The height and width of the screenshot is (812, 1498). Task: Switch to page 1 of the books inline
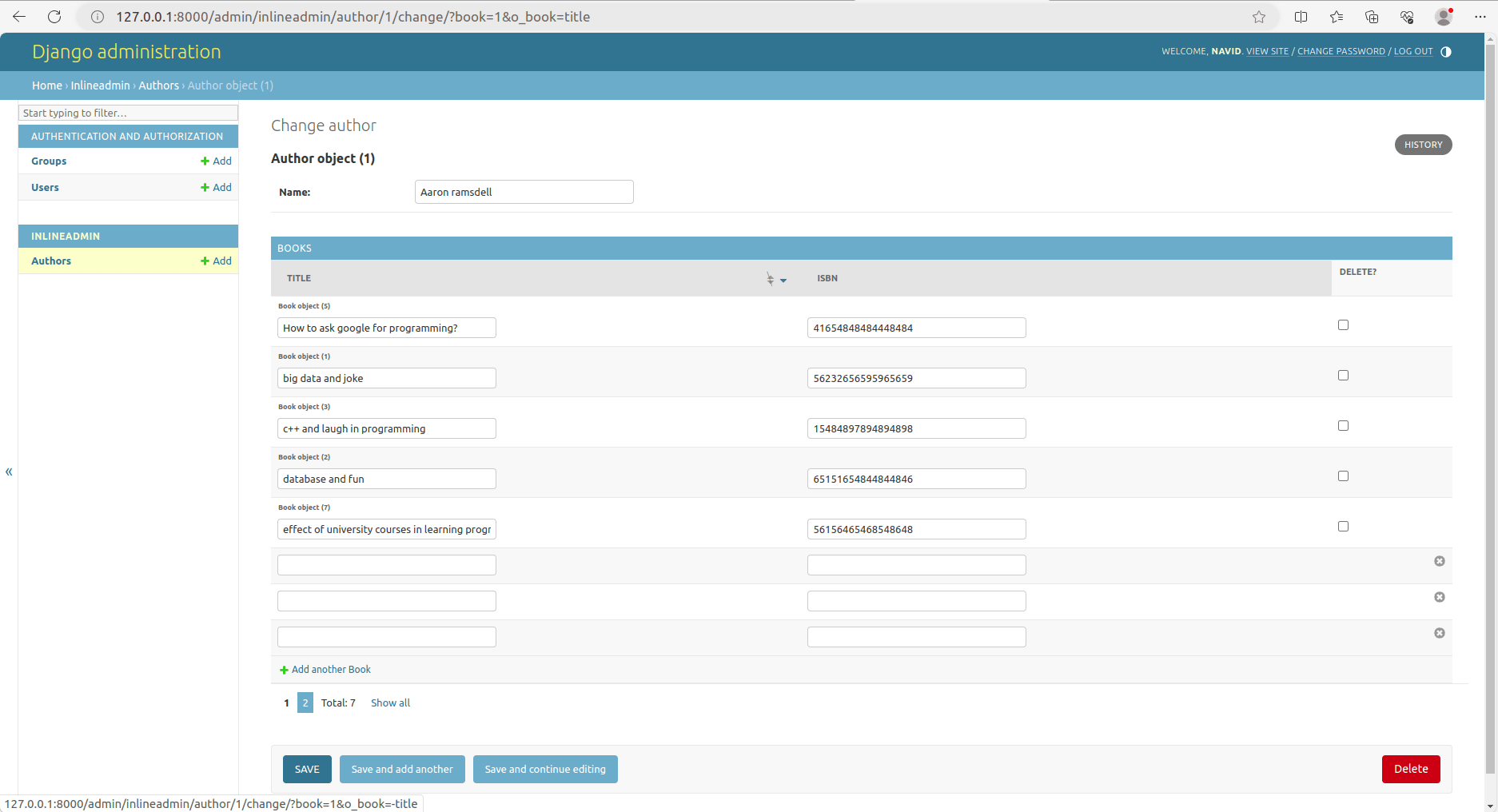pyautogui.click(x=286, y=703)
